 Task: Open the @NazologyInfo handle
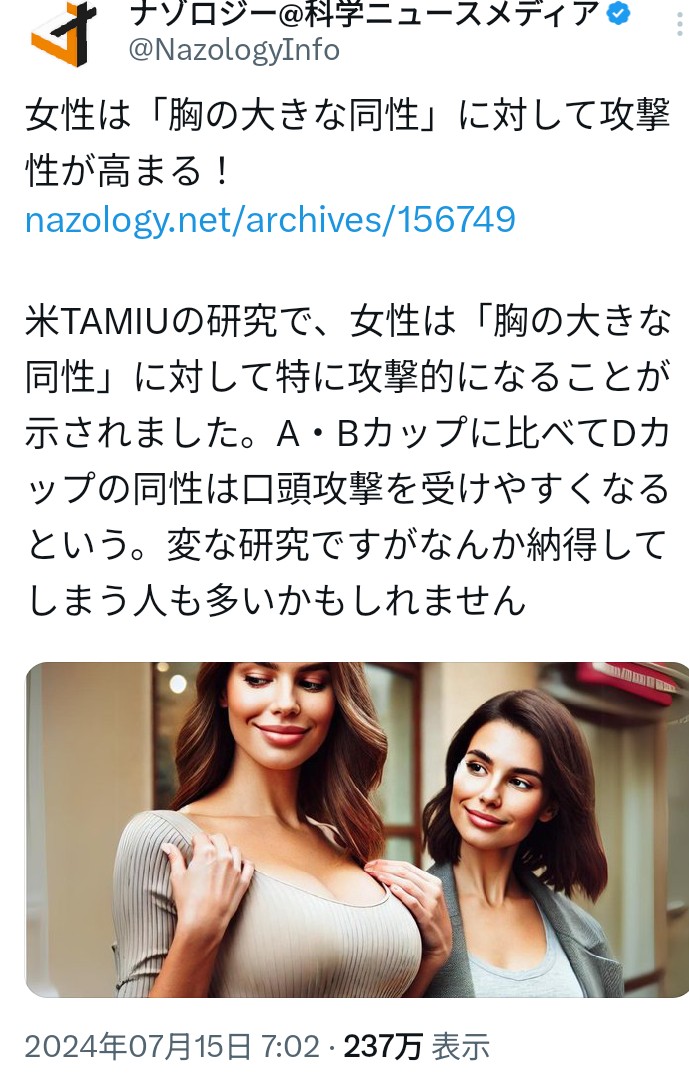point(234,50)
